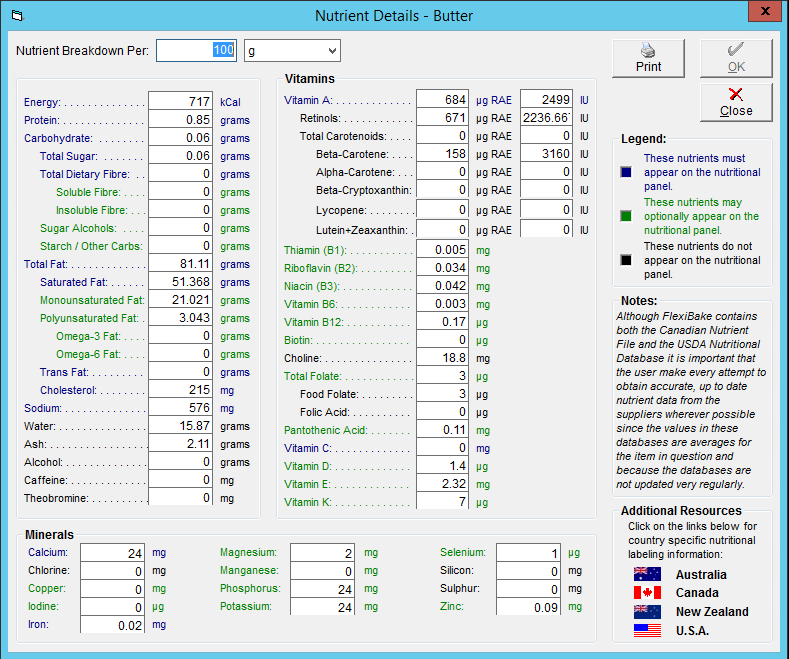Click the Beta-Carotene µg RAE value 158
This screenshot has width=789, height=659.
coord(442,154)
